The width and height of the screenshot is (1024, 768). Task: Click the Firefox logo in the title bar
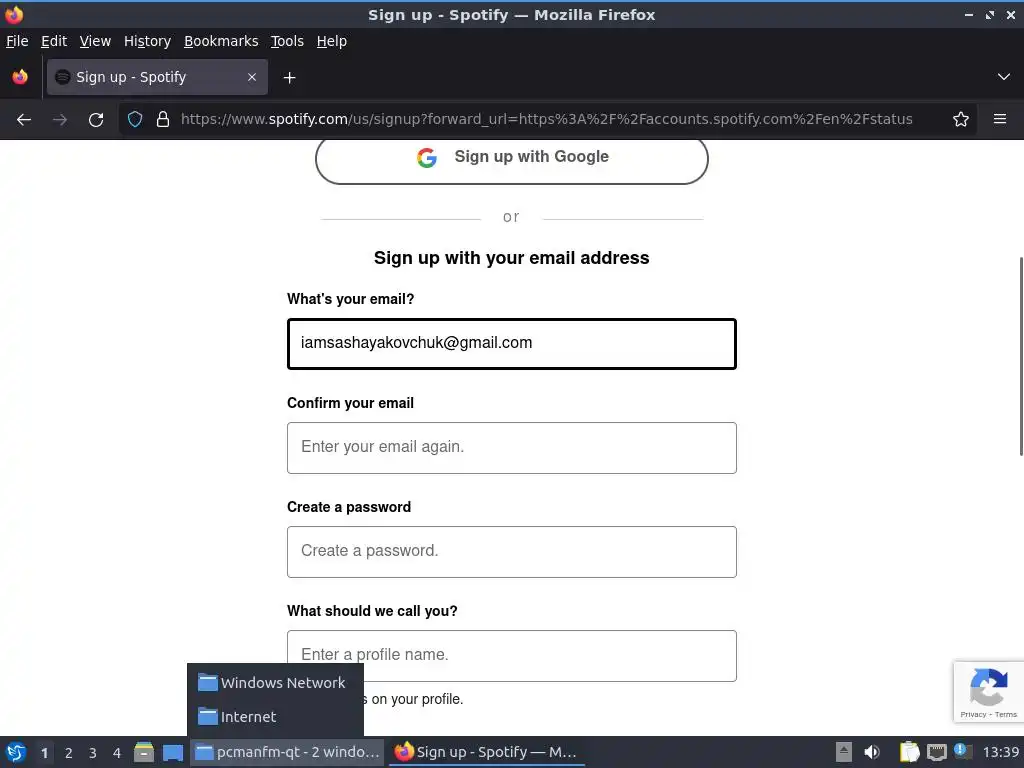(14, 14)
